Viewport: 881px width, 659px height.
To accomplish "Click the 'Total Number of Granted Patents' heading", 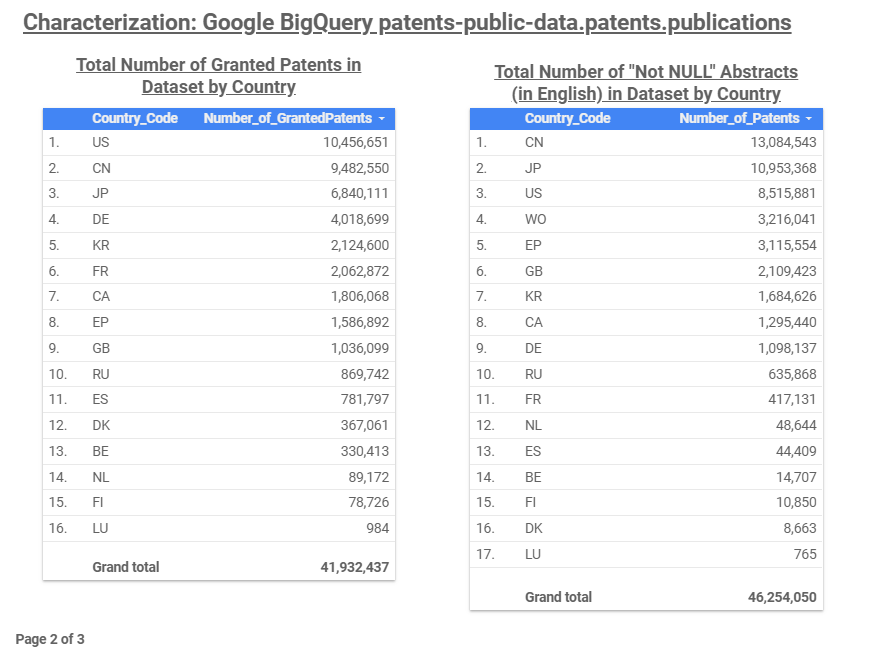I will click(219, 75).
